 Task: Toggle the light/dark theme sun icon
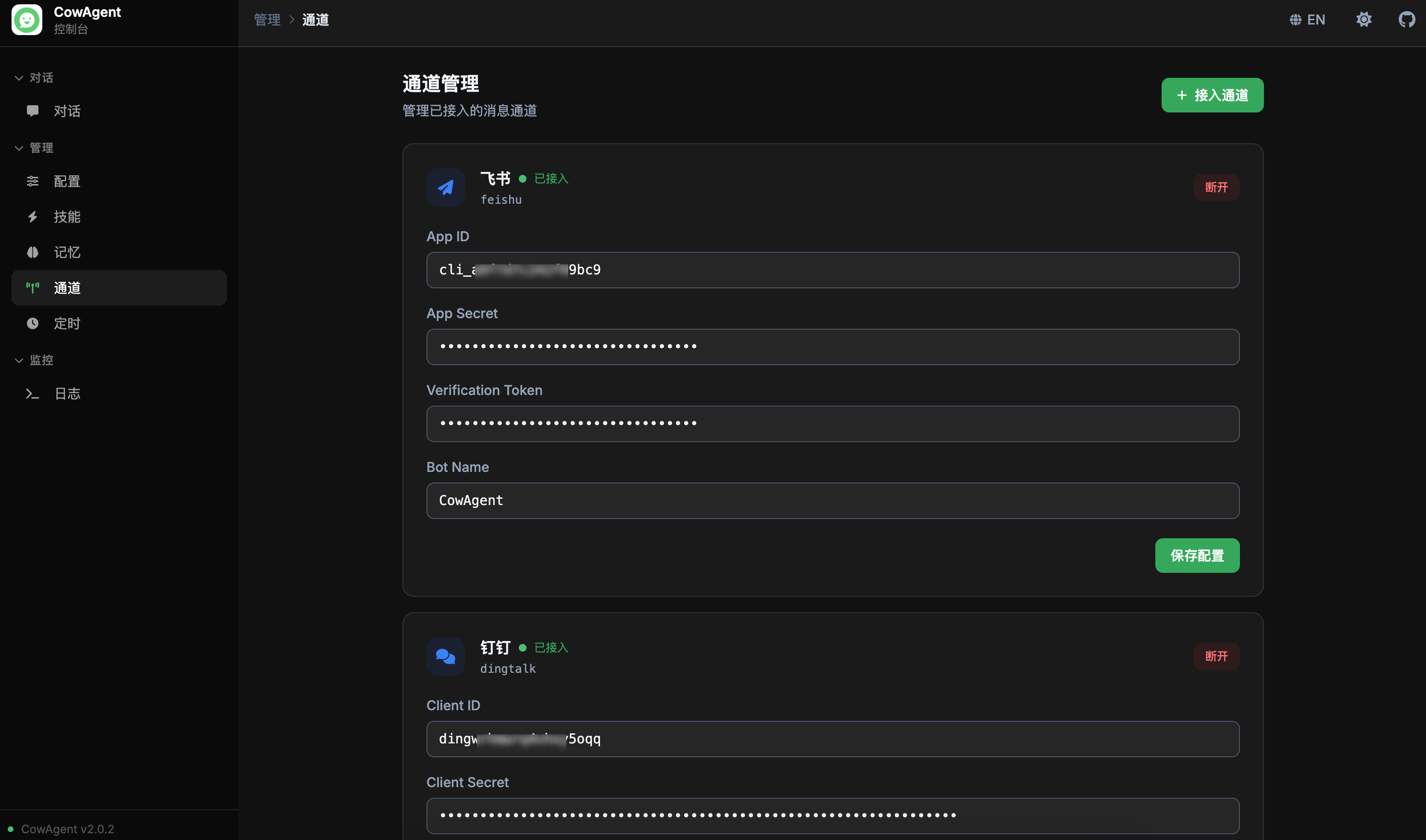coord(1363,20)
